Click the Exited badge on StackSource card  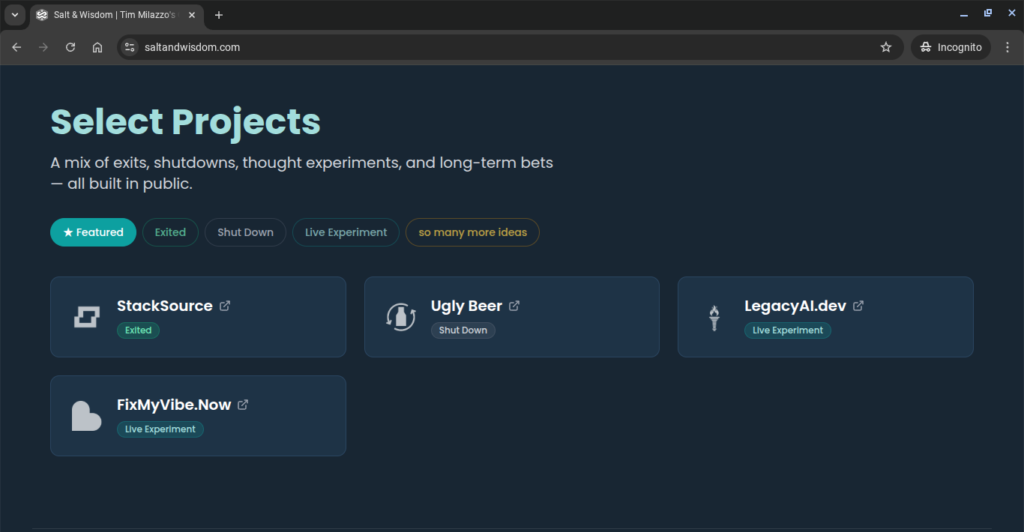(x=138, y=330)
